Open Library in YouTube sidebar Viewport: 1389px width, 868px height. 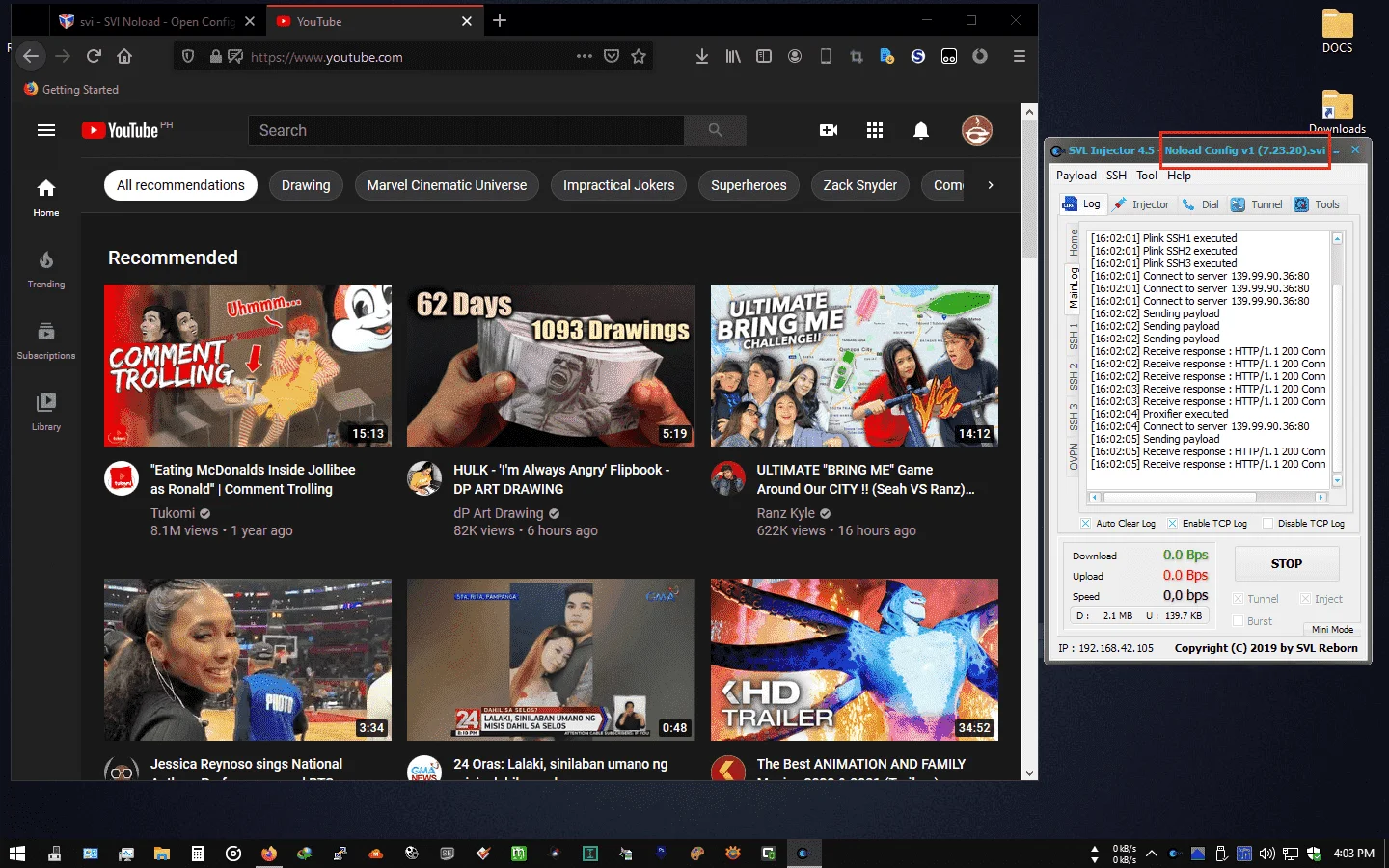click(46, 412)
